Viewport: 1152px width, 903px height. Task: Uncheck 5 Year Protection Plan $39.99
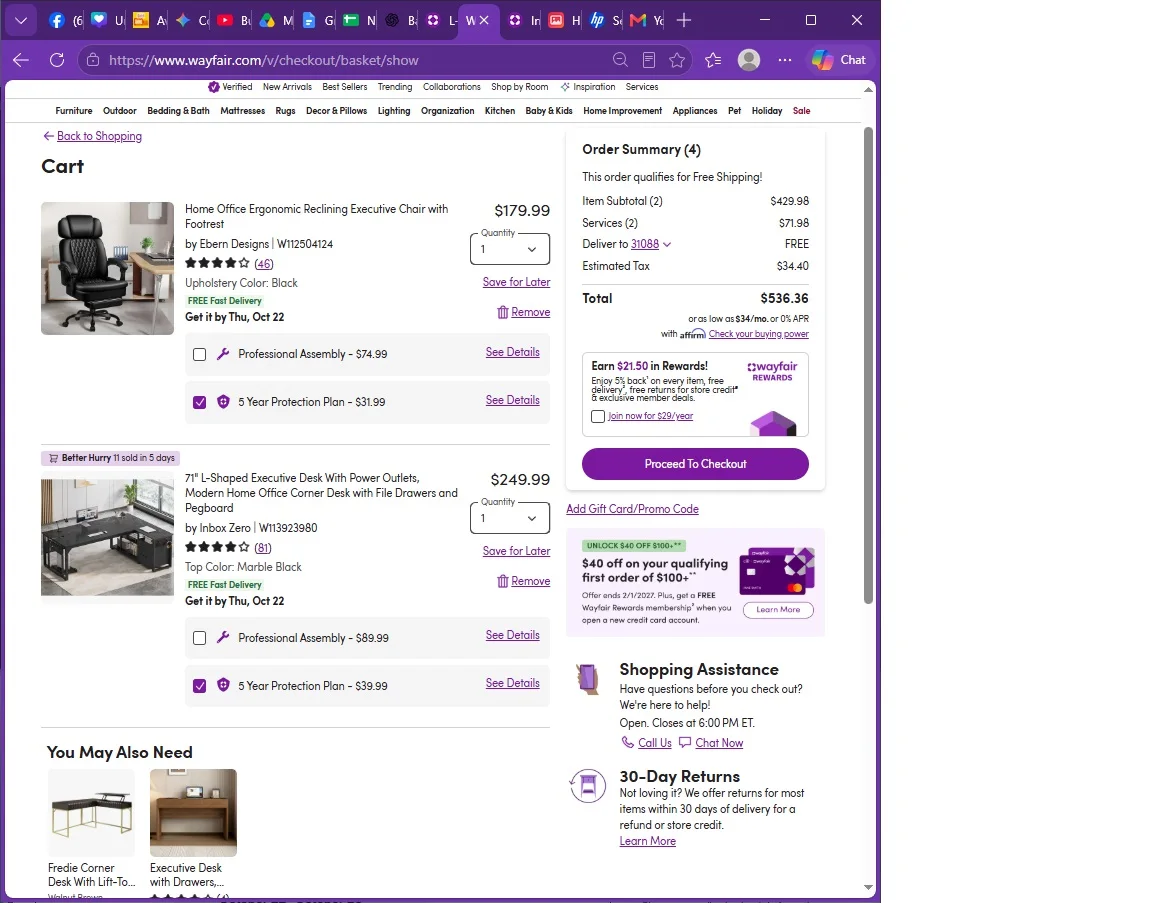(x=199, y=686)
